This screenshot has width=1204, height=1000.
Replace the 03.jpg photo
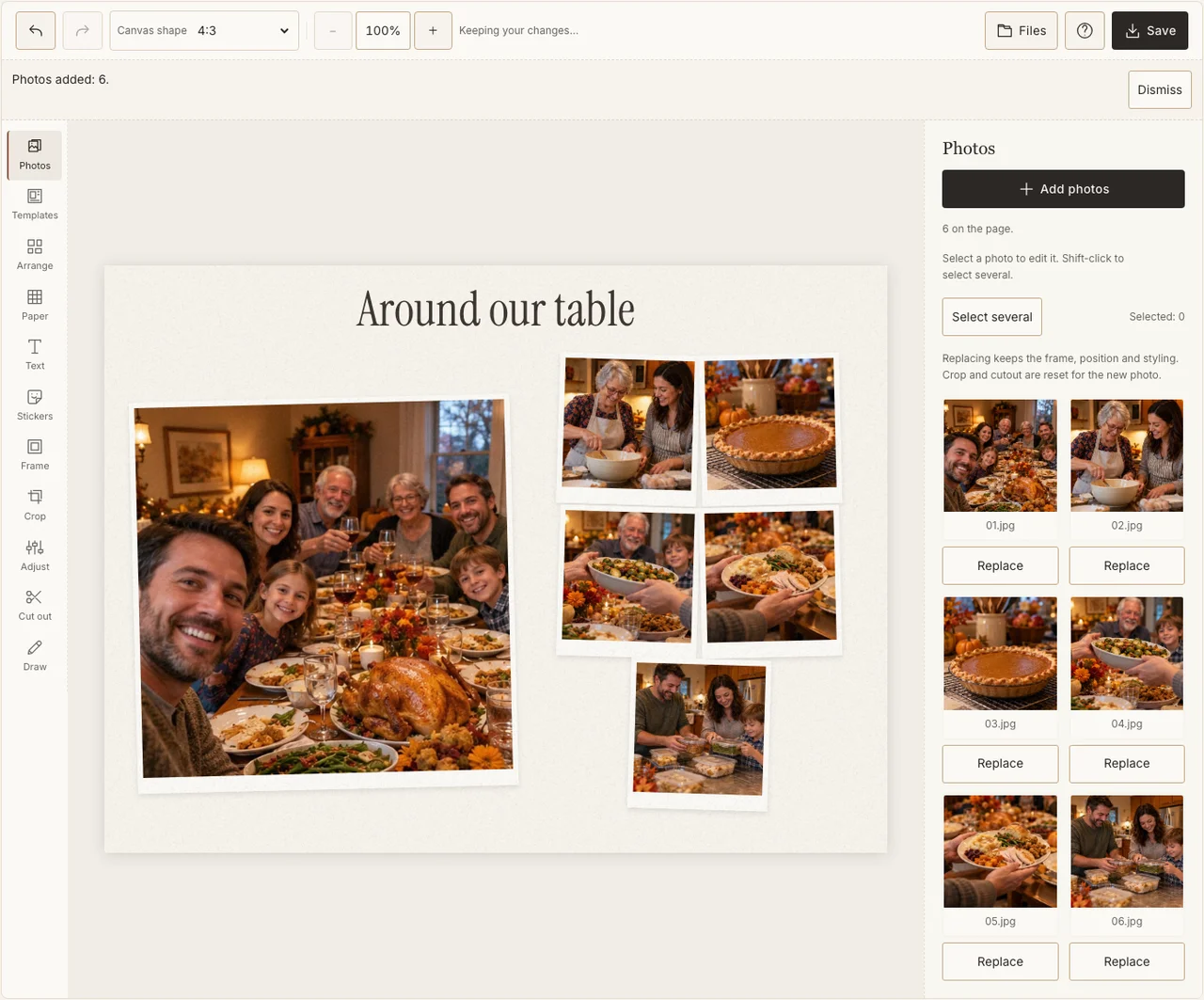pyautogui.click(x=1000, y=763)
